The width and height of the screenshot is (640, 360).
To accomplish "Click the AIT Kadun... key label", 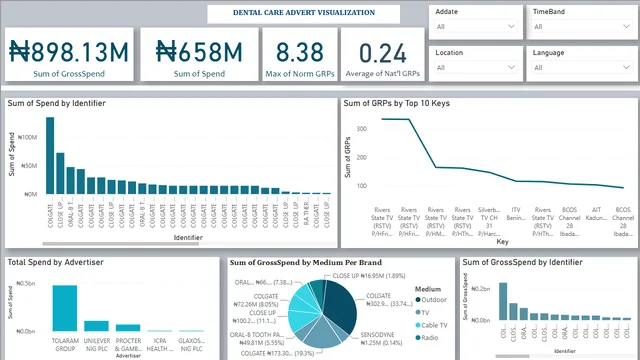I will pyautogui.click(x=596, y=214).
